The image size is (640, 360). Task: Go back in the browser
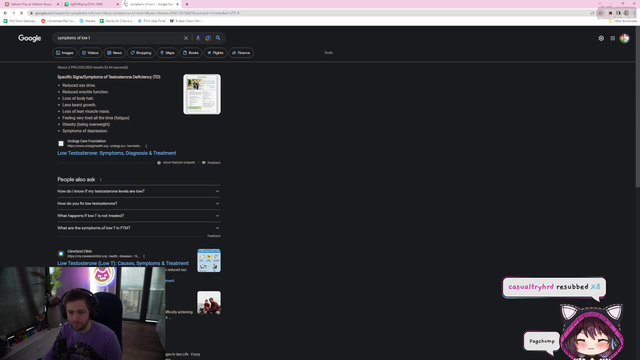pyautogui.click(x=5, y=13)
